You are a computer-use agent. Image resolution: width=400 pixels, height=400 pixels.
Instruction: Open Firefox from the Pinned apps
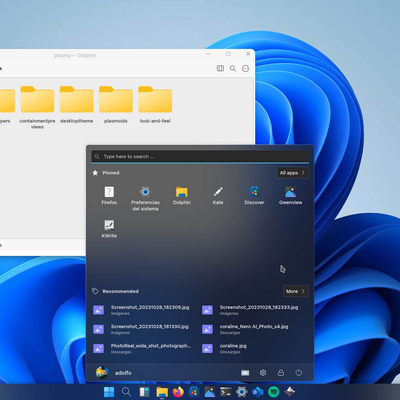tap(109, 195)
